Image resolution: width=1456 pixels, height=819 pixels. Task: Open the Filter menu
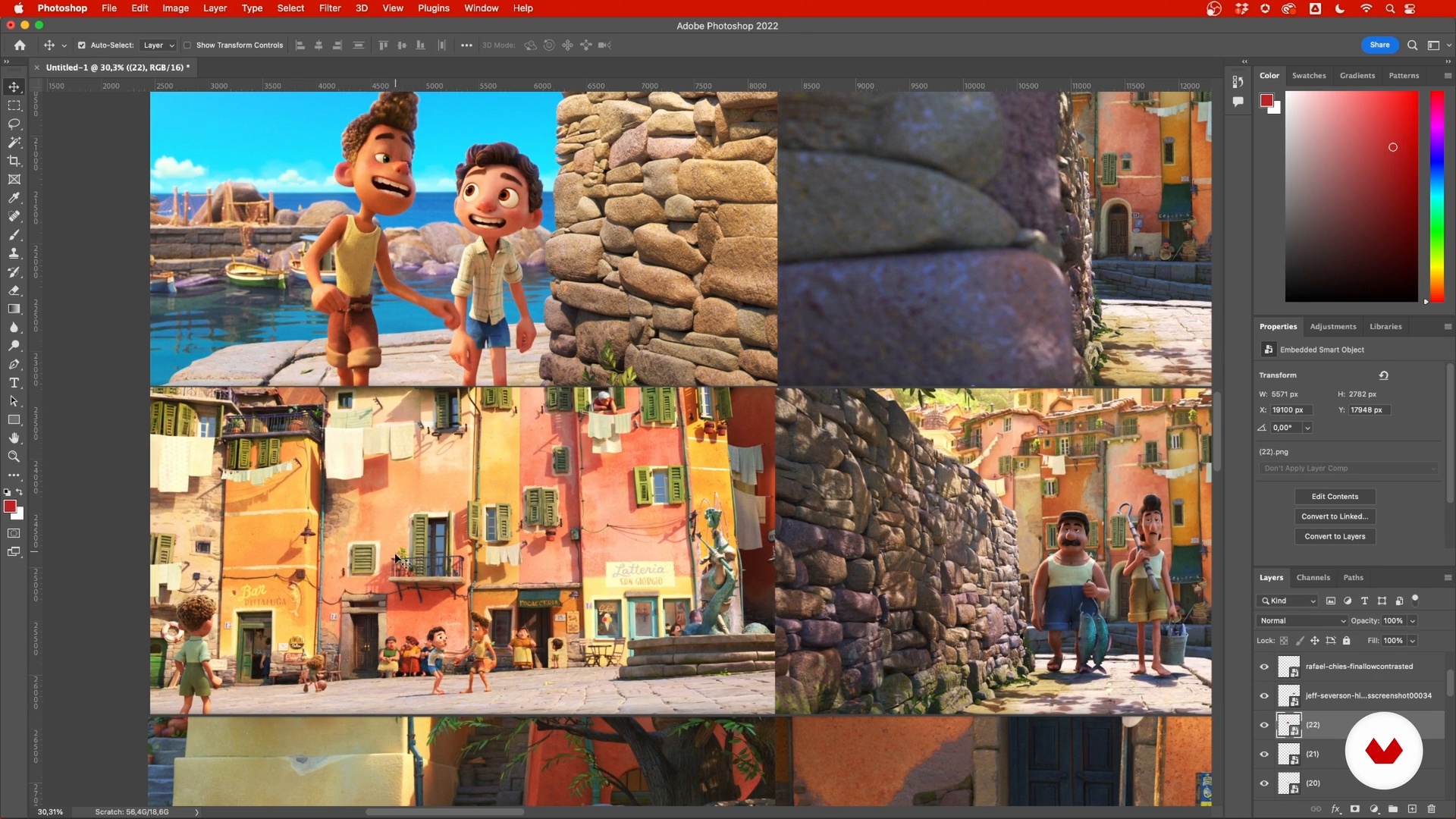click(330, 8)
